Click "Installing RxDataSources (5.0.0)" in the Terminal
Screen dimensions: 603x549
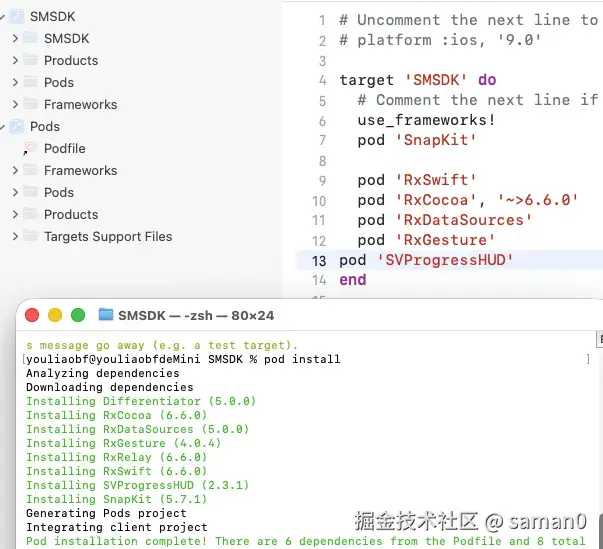138,429
